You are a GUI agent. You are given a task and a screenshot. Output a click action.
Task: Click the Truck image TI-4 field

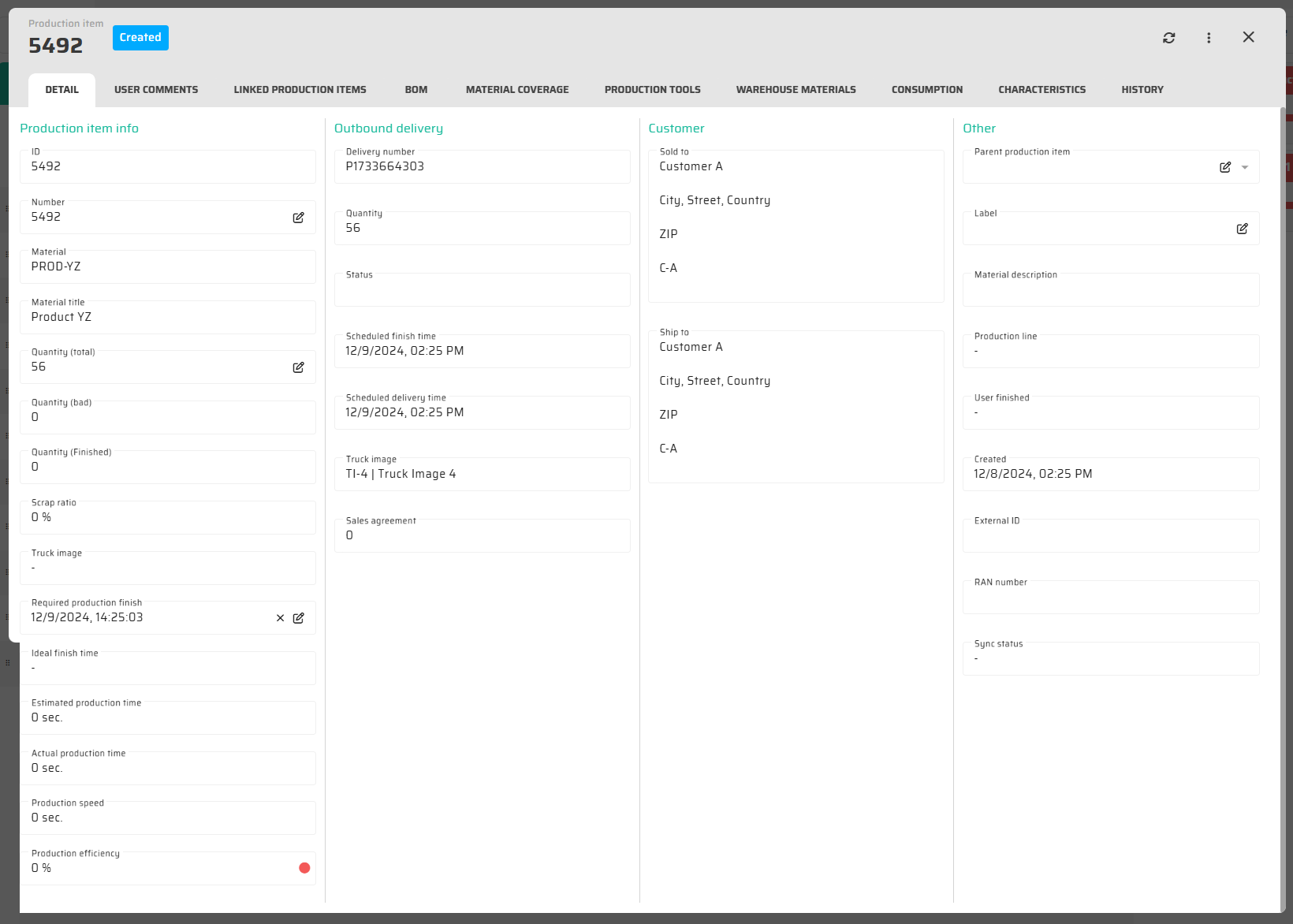[x=482, y=474]
